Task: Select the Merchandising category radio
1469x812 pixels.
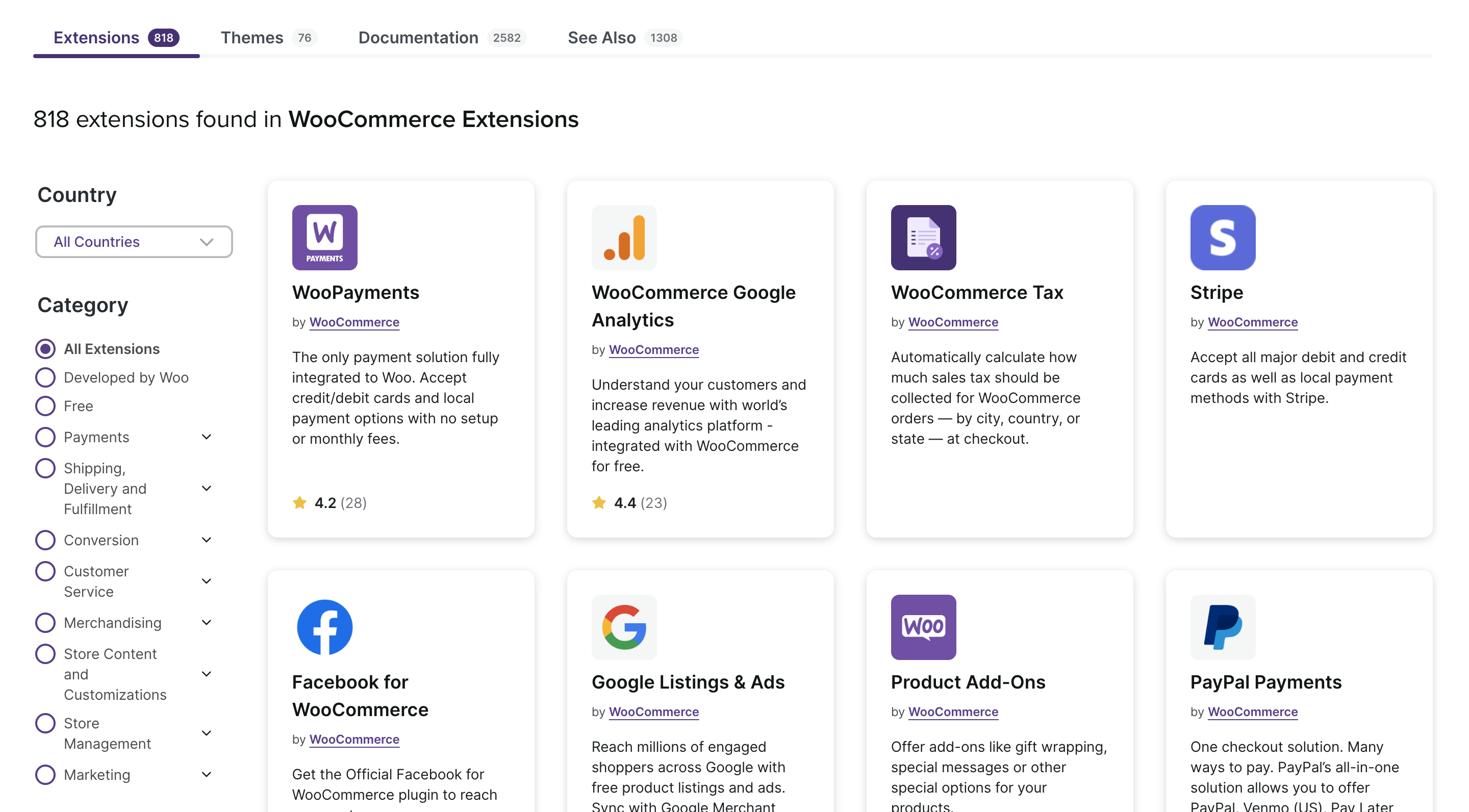Action: click(45, 622)
